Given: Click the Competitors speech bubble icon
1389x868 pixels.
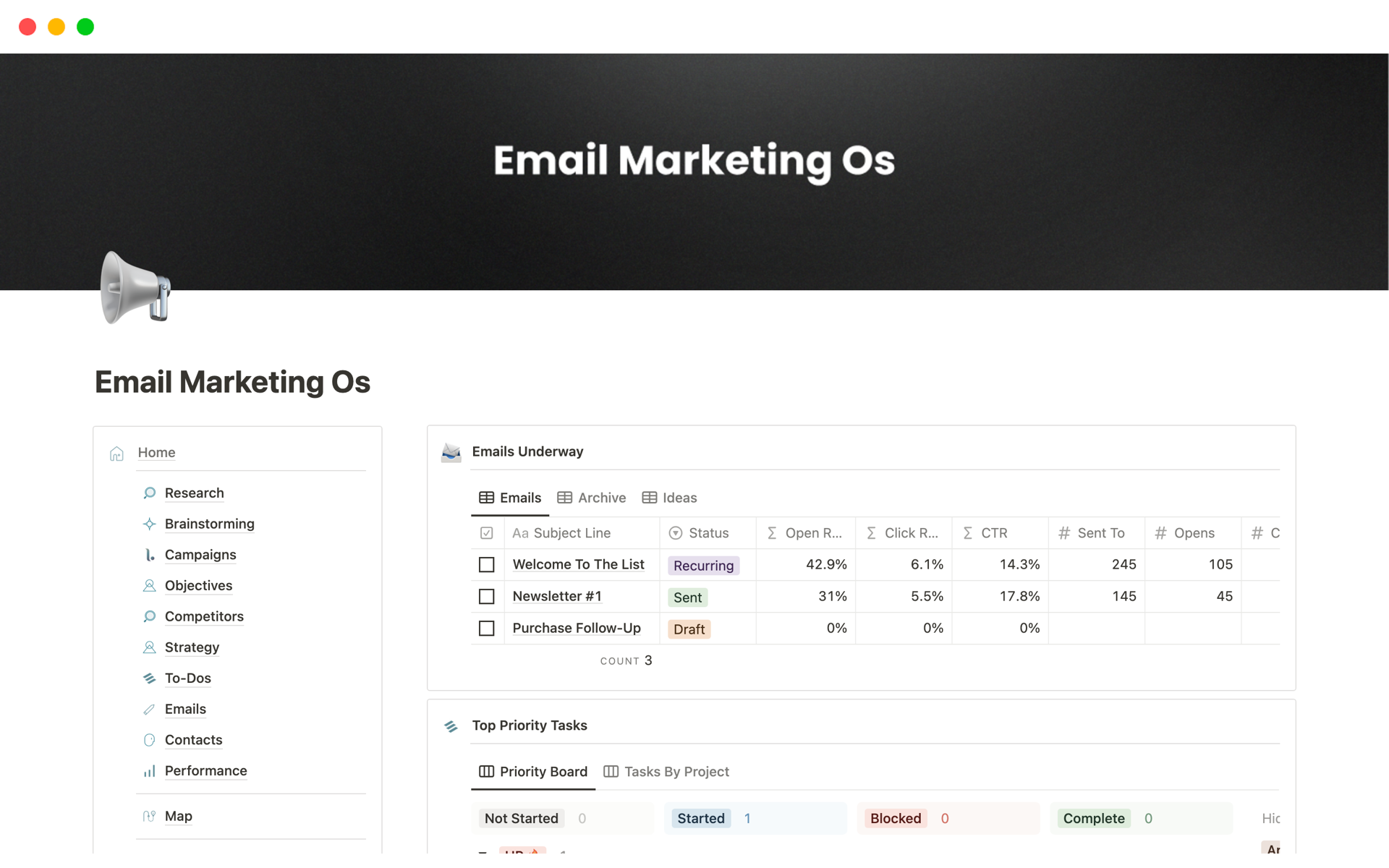Looking at the screenshot, I should pos(149,616).
